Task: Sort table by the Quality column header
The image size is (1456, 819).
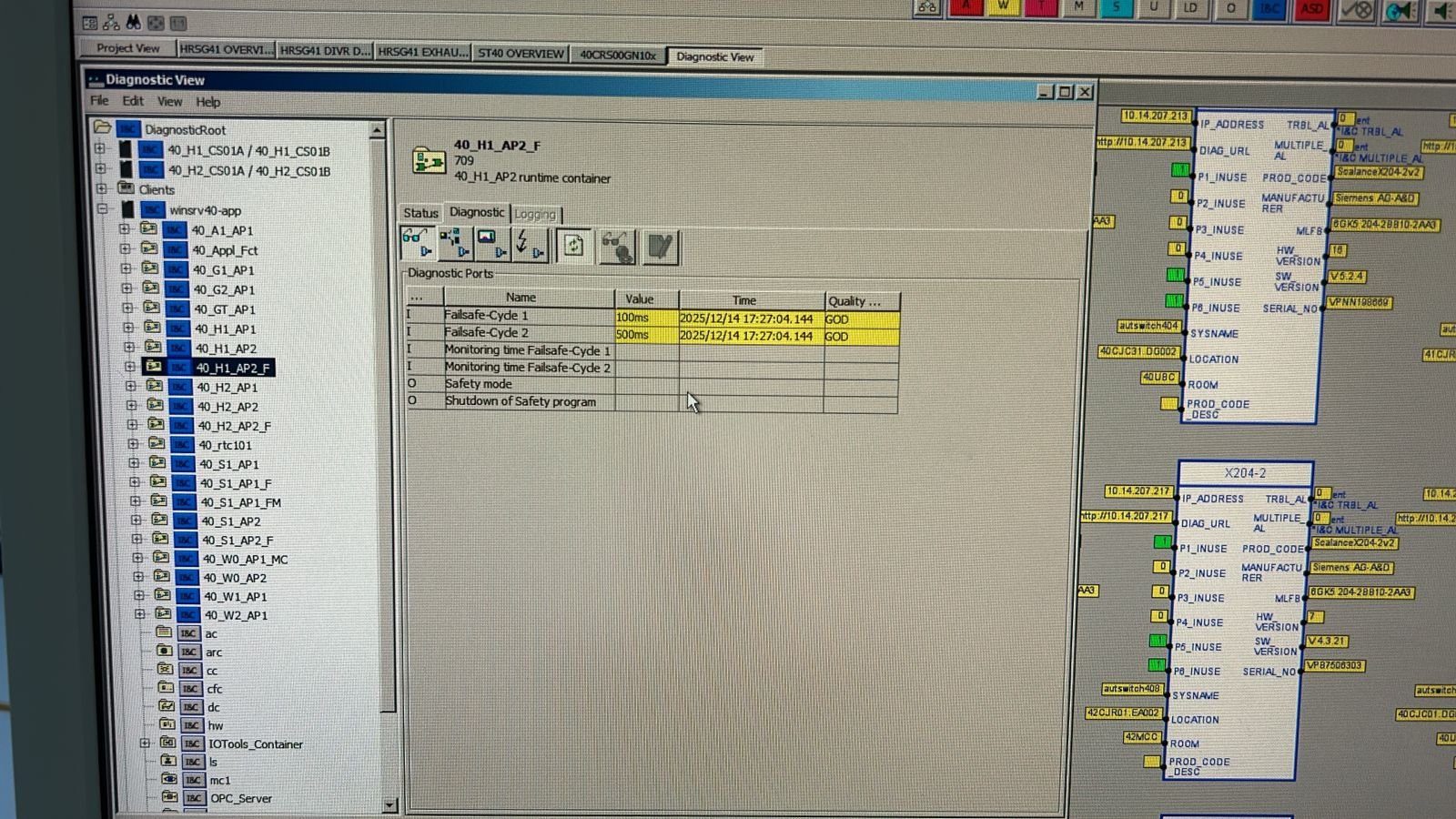Action: click(x=862, y=301)
